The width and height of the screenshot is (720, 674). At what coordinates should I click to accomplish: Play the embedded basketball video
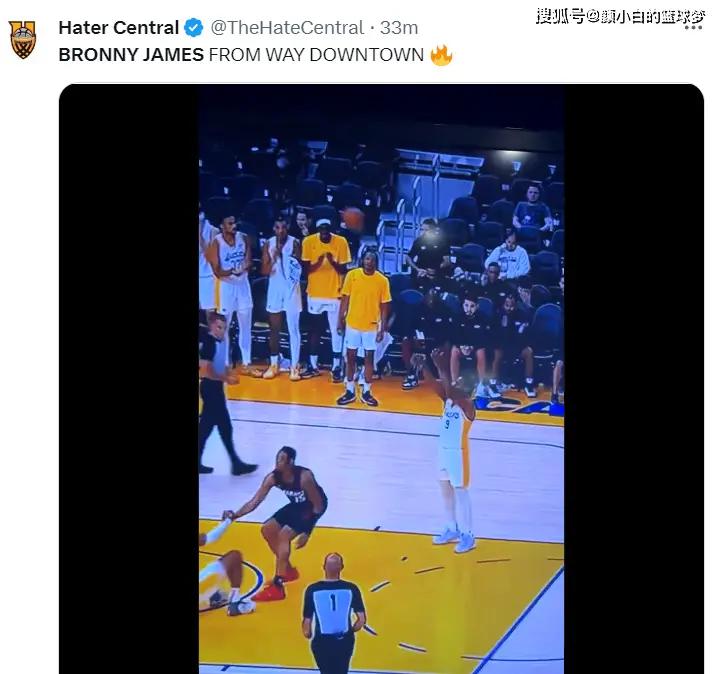380,378
